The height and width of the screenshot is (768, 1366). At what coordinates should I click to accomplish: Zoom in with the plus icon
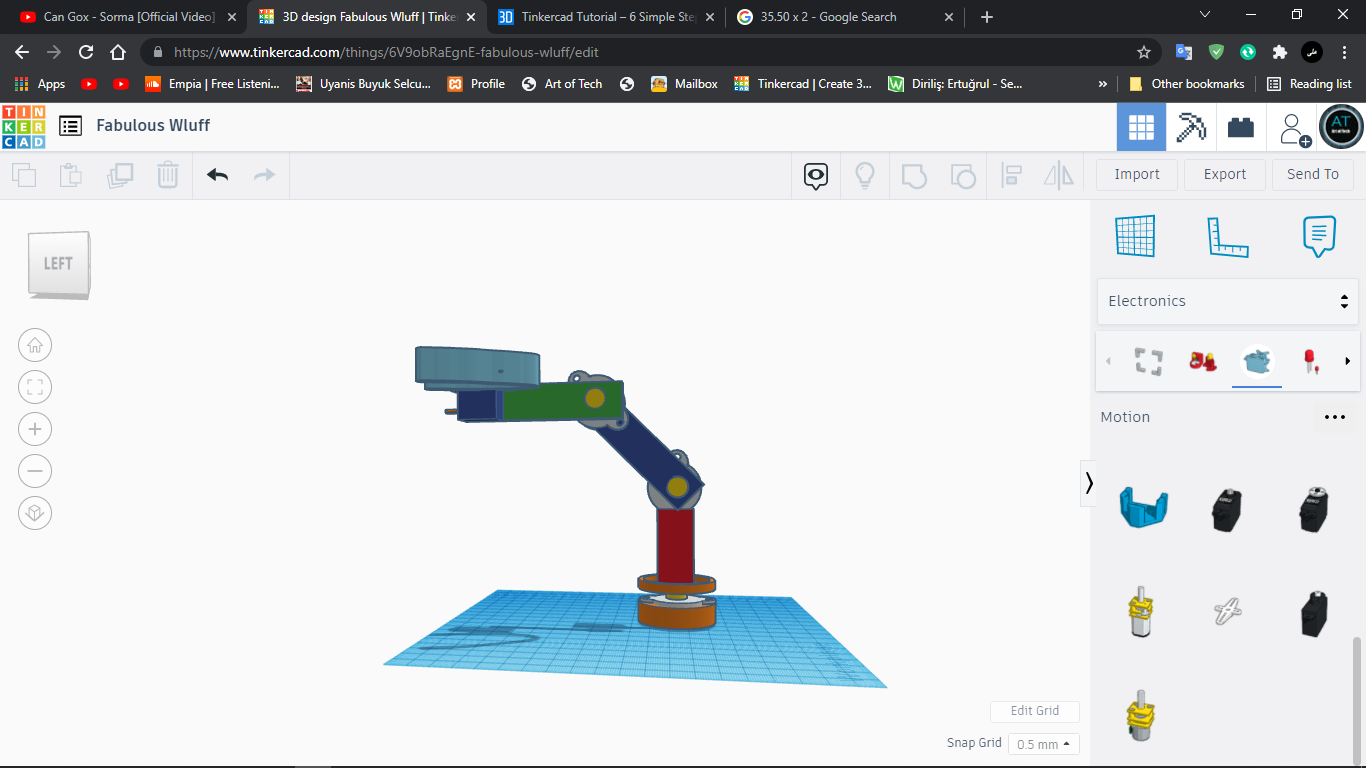(x=35, y=428)
